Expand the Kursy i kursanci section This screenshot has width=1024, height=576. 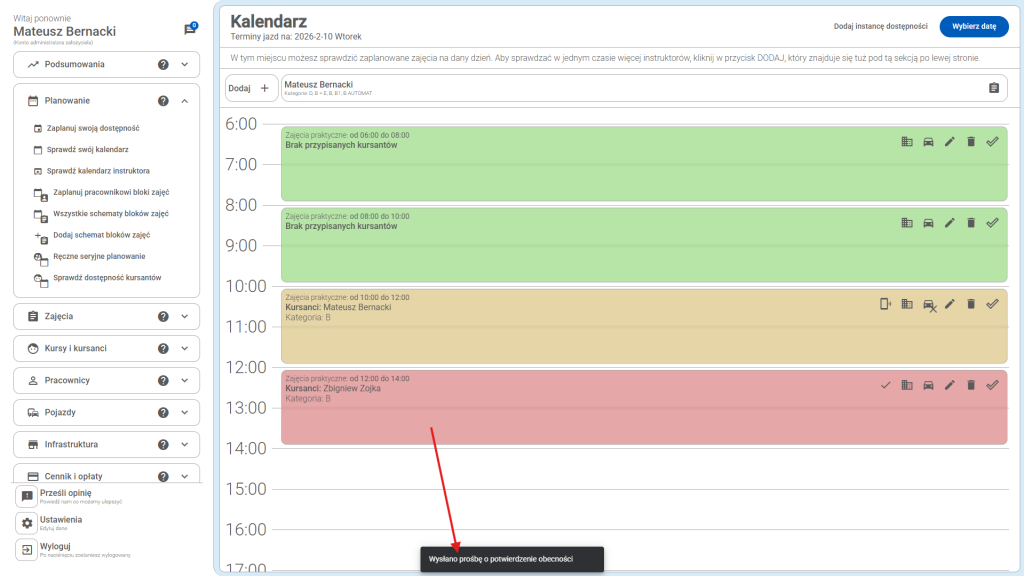point(185,349)
